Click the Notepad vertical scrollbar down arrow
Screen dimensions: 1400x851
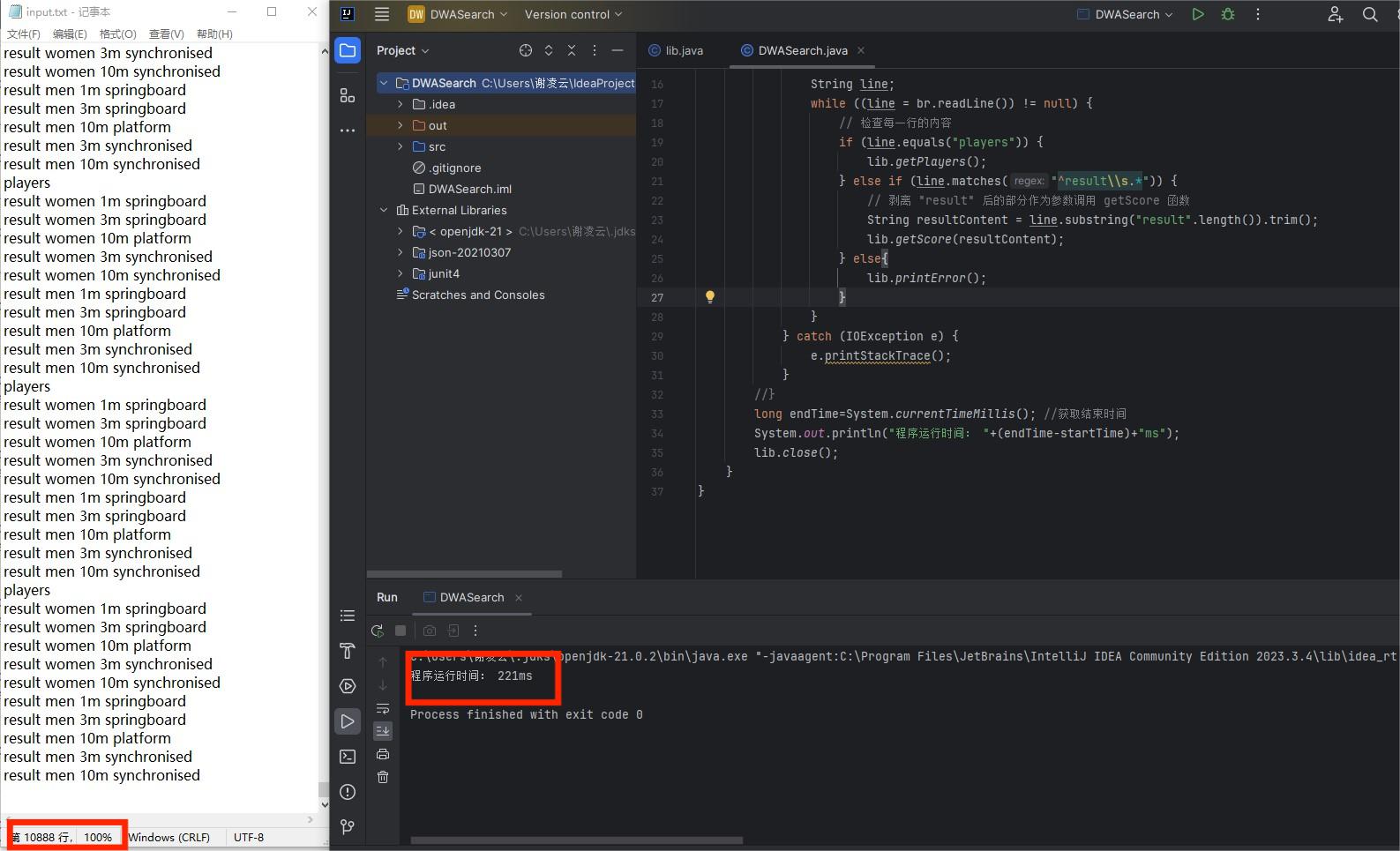tap(324, 804)
